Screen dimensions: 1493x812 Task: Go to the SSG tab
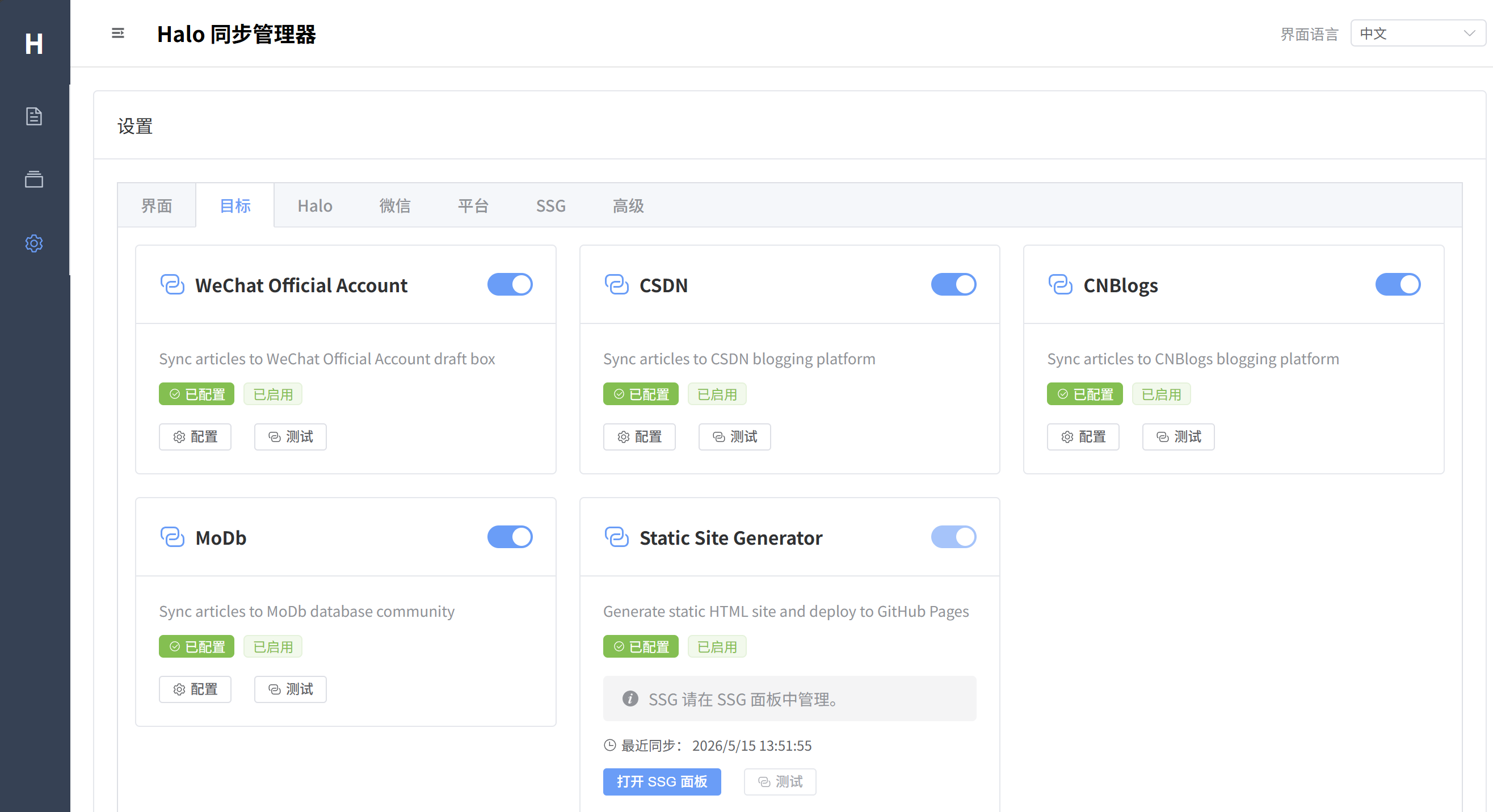coord(550,206)
